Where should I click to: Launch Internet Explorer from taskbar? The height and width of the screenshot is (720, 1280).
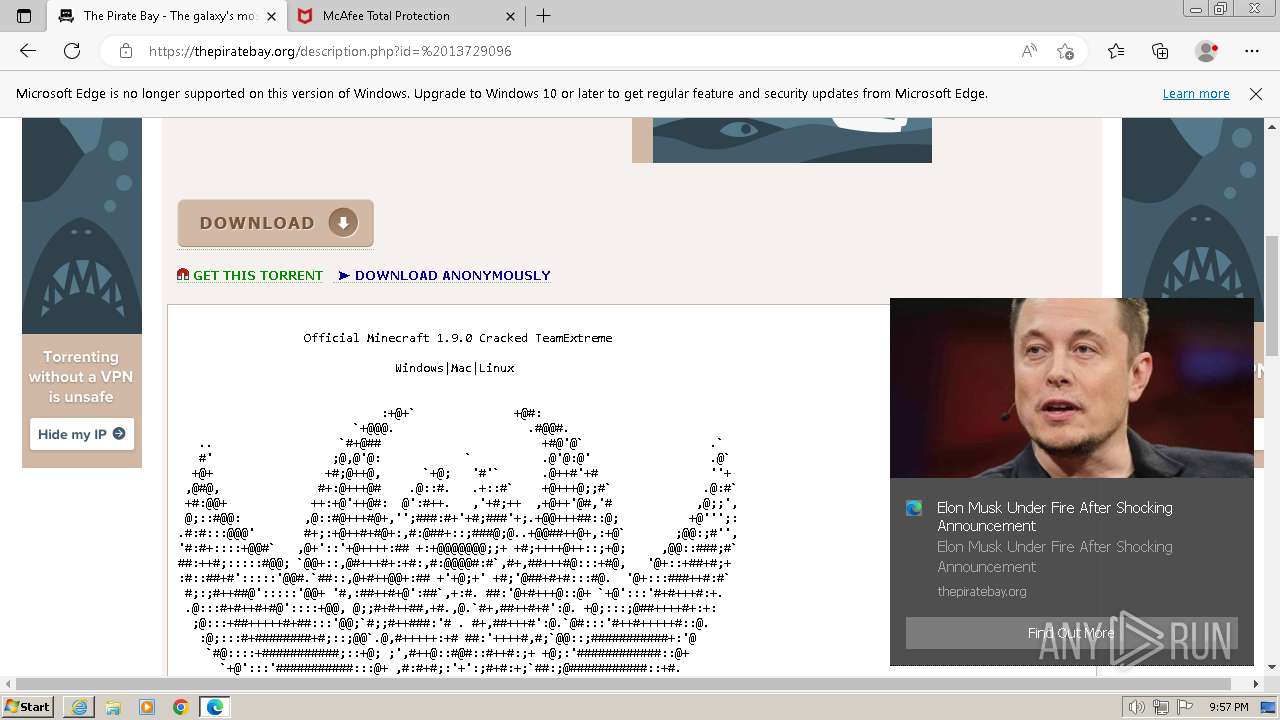pos(79,707)
